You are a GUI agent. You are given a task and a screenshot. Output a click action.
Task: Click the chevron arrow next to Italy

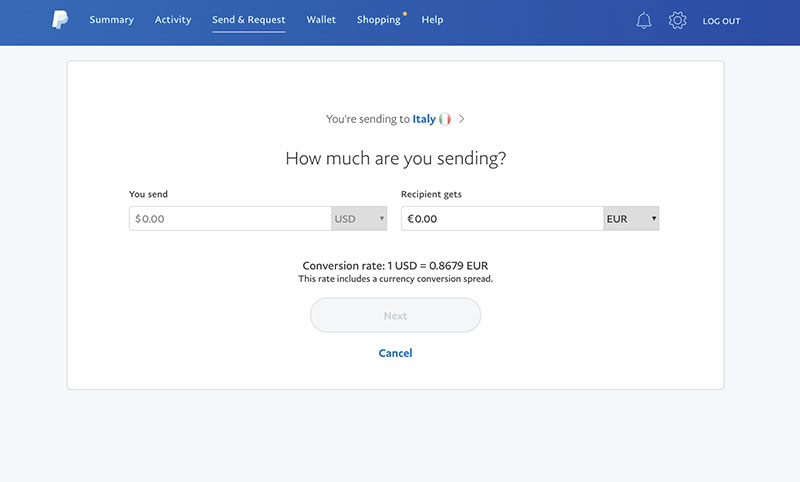pyautogui.click(x=461, y=119)
